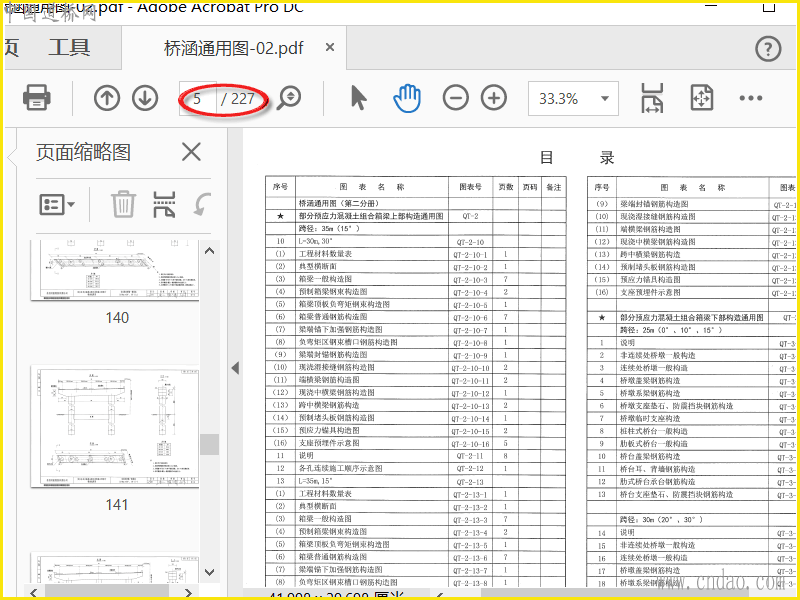Click the fit page to window icon

click(702, 97)
